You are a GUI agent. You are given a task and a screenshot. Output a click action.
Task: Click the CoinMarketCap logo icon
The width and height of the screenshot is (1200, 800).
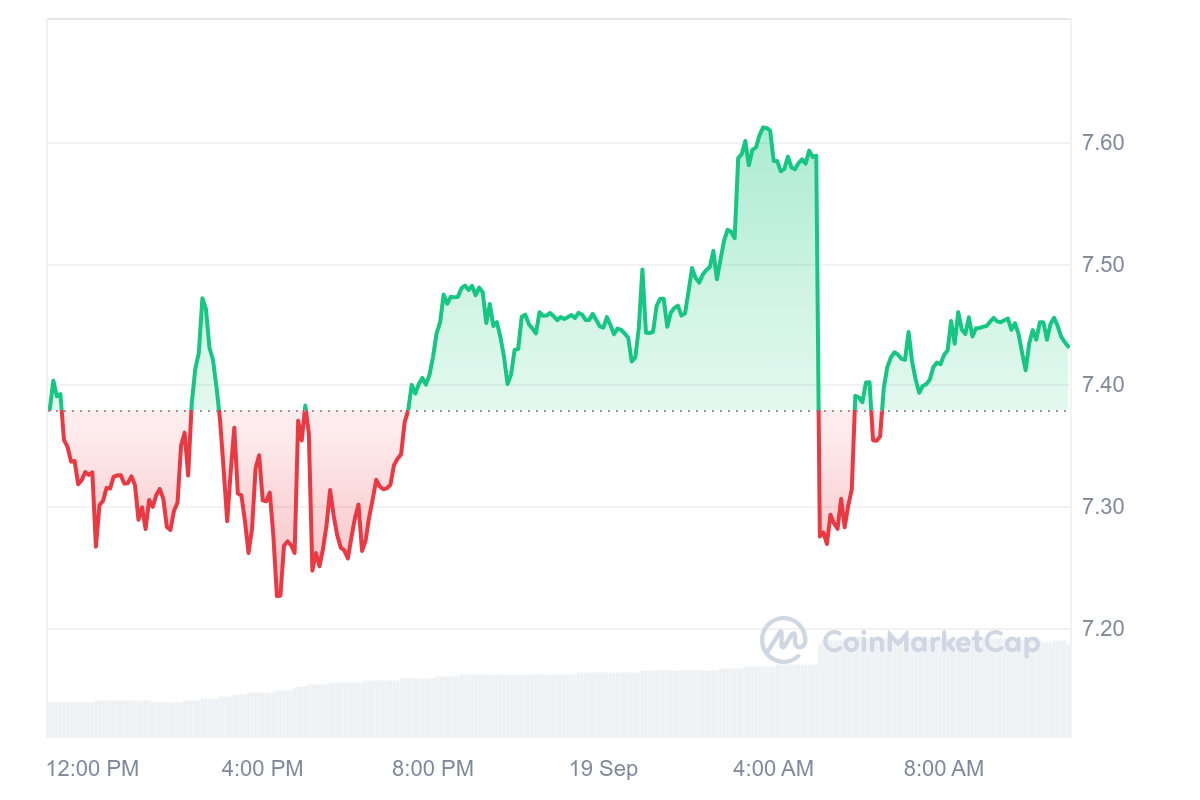(784, 640)
